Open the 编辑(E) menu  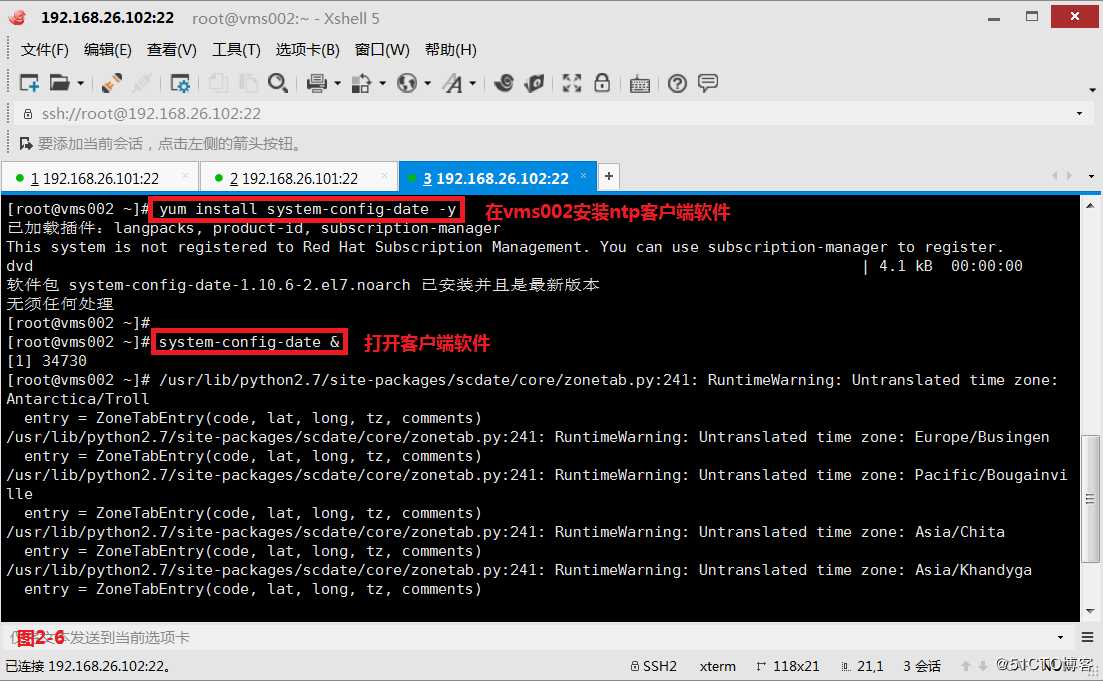pyautogui.click(x=107, y=50)
